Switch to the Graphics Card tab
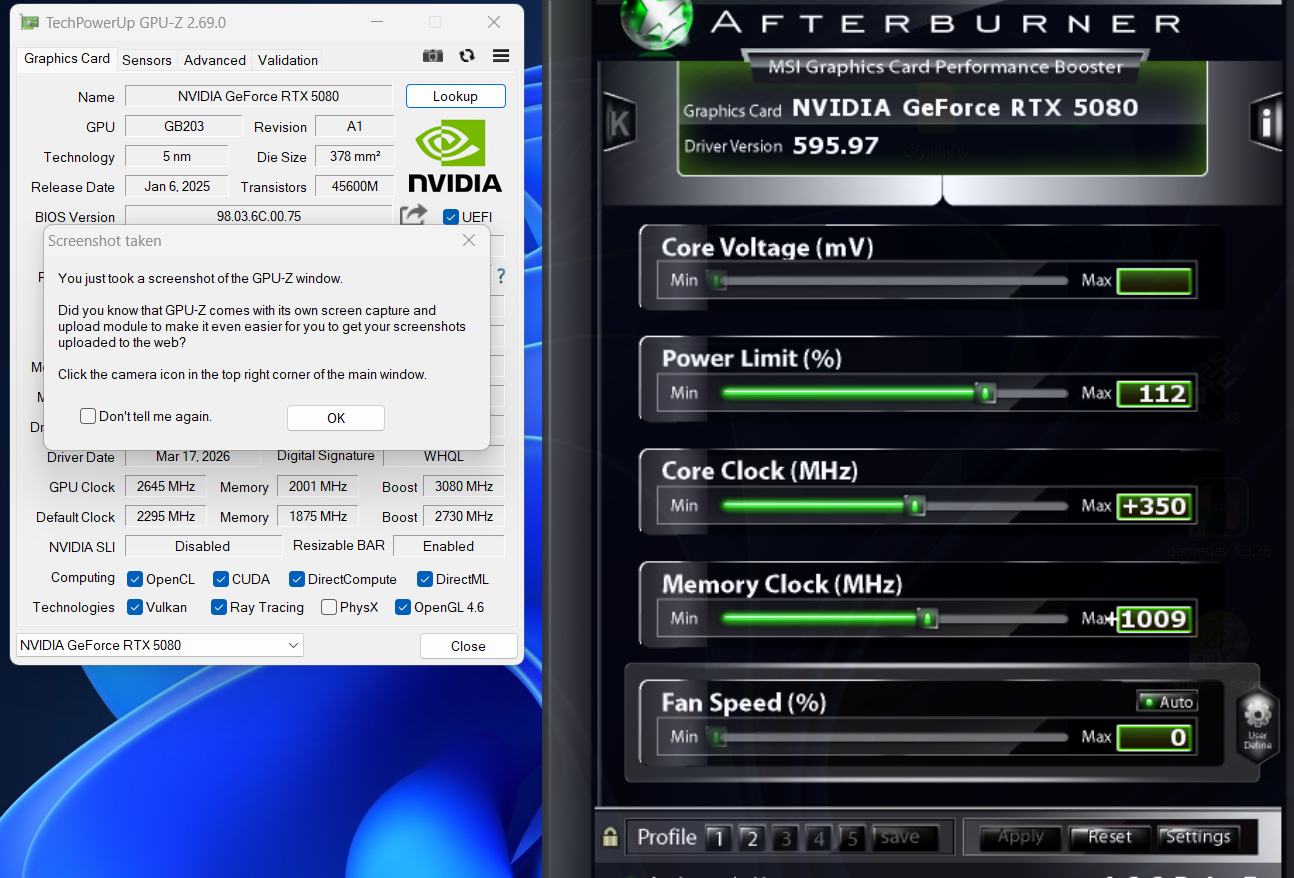This screenshot has width=1294, height=878. tap(67, 59)
